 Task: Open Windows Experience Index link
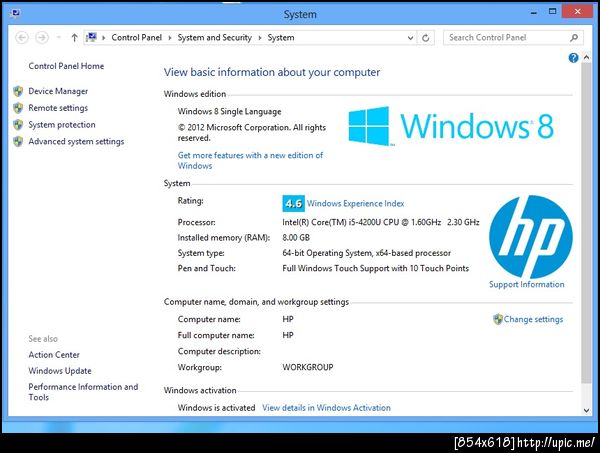(x=355, y=204)
